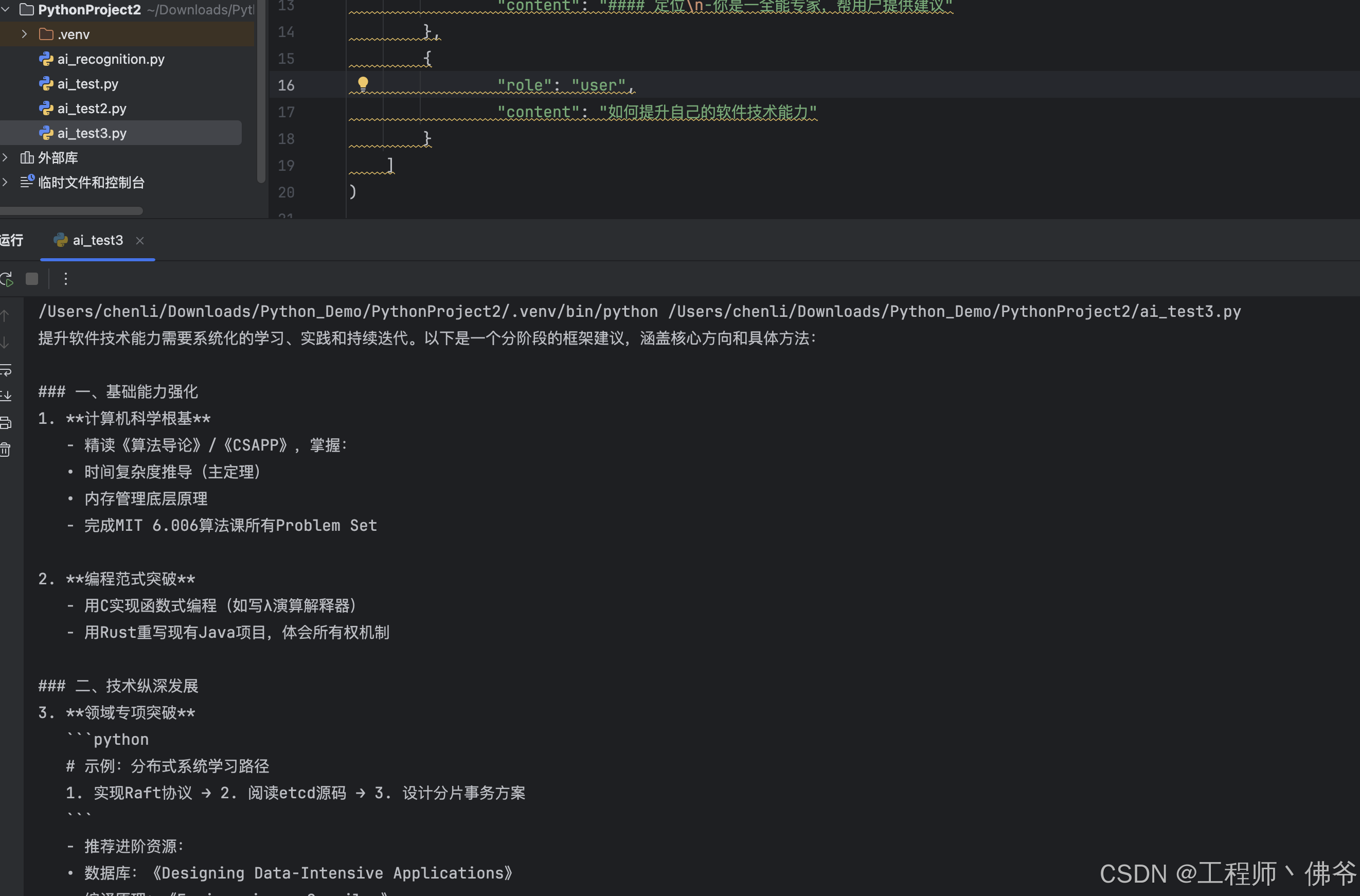The height and width of the screenshot is (896, 1360).
Task: Clear console output with trash icon
Action: [x=6, y=450]
